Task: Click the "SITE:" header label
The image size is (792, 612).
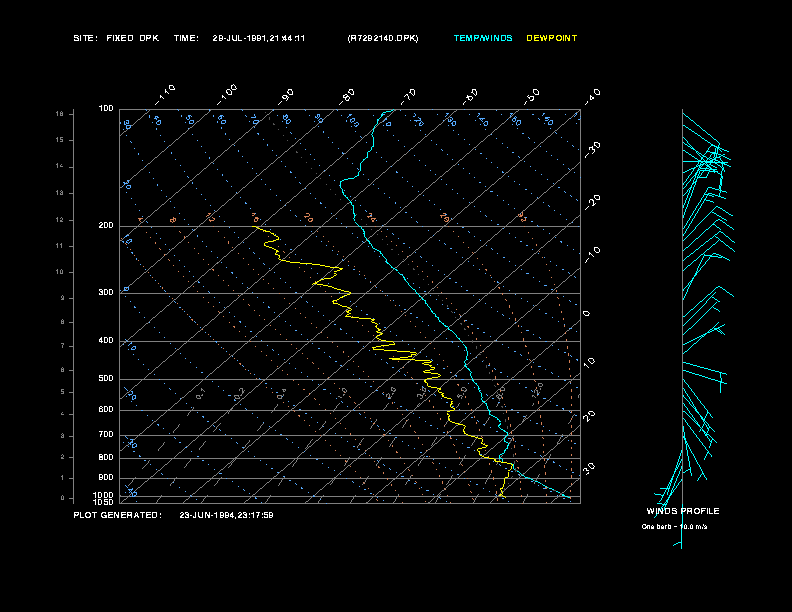Action: tap(85, 38)
